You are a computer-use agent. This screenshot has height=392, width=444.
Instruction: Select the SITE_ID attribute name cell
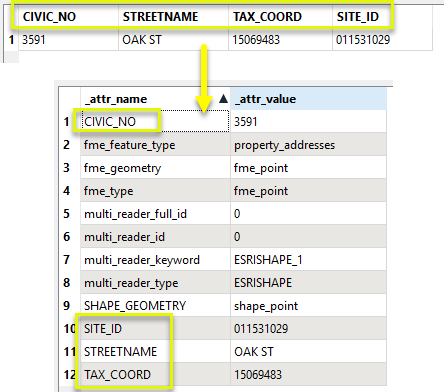(x=155, y=329)
